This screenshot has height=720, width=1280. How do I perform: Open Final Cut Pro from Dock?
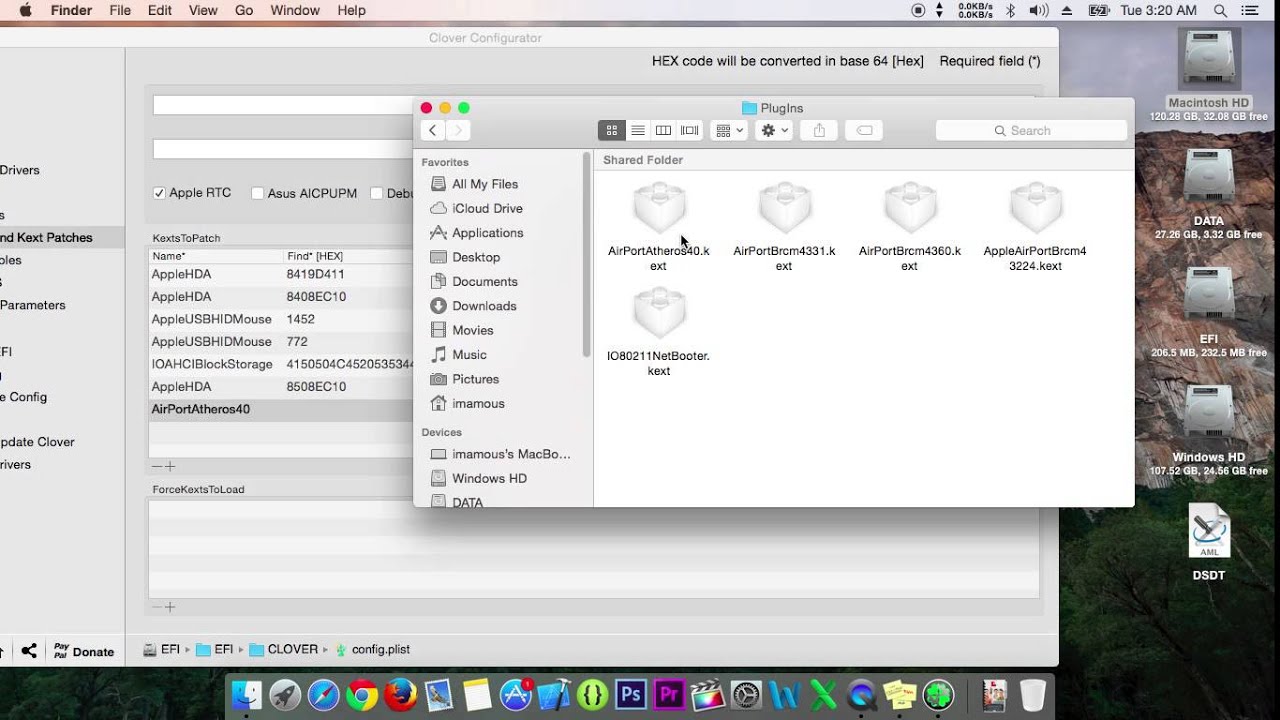[x=707, y=694]
